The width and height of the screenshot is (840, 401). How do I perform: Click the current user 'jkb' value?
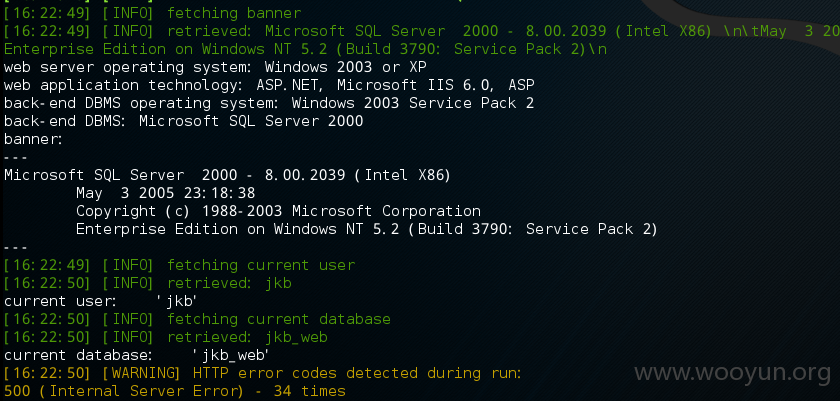177,301
